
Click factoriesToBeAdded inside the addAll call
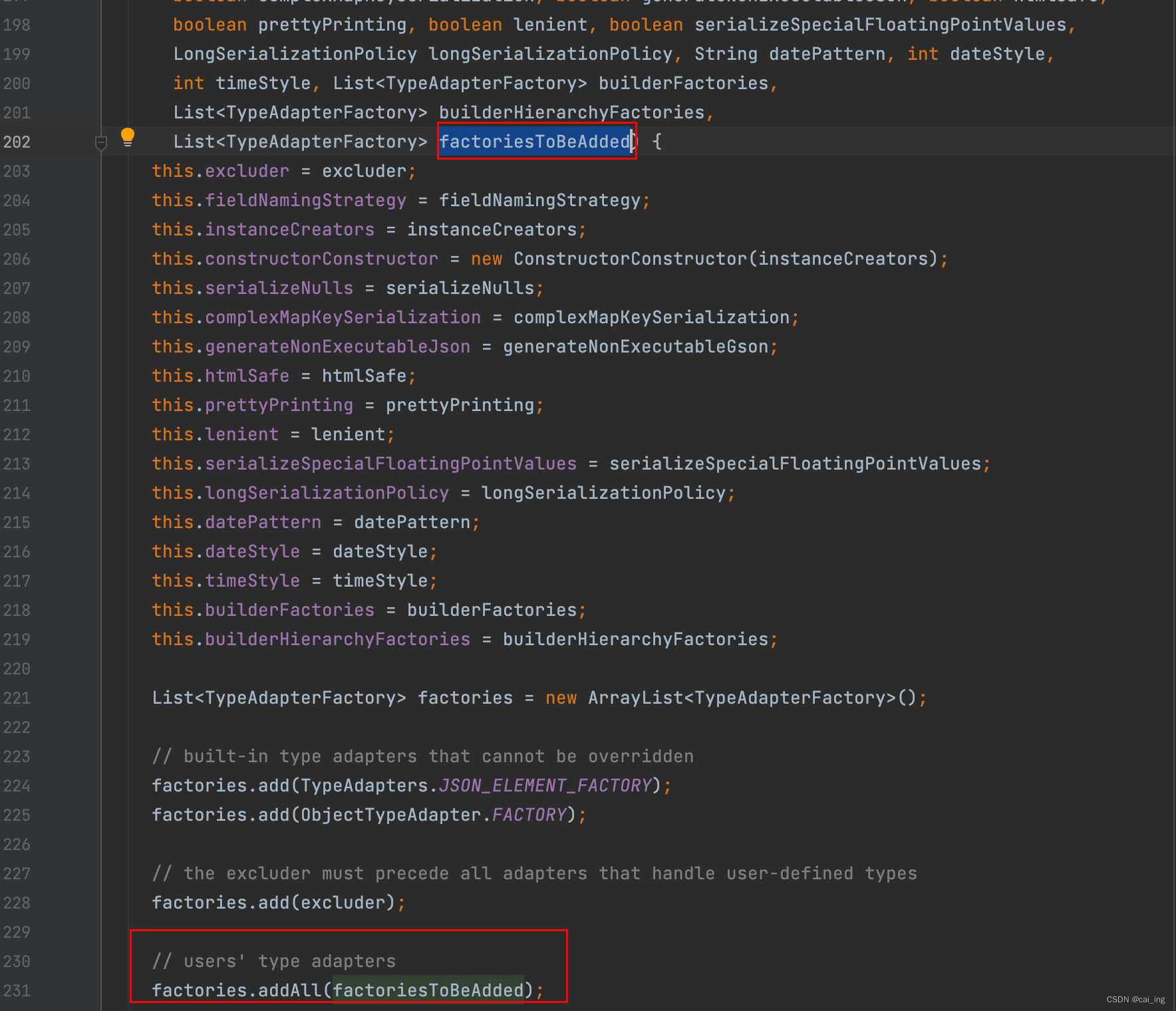(x=428, y=990)
